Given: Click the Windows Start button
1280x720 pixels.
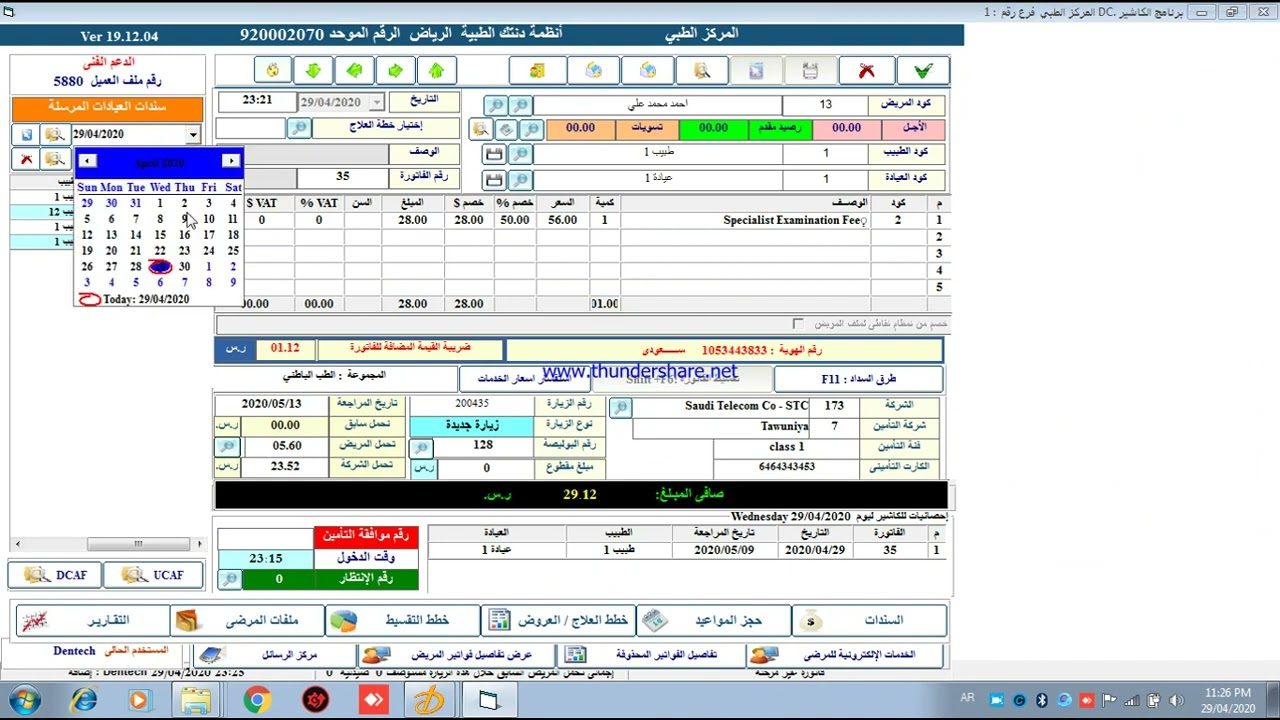Looking at the screenshot, I should (25, 700).
